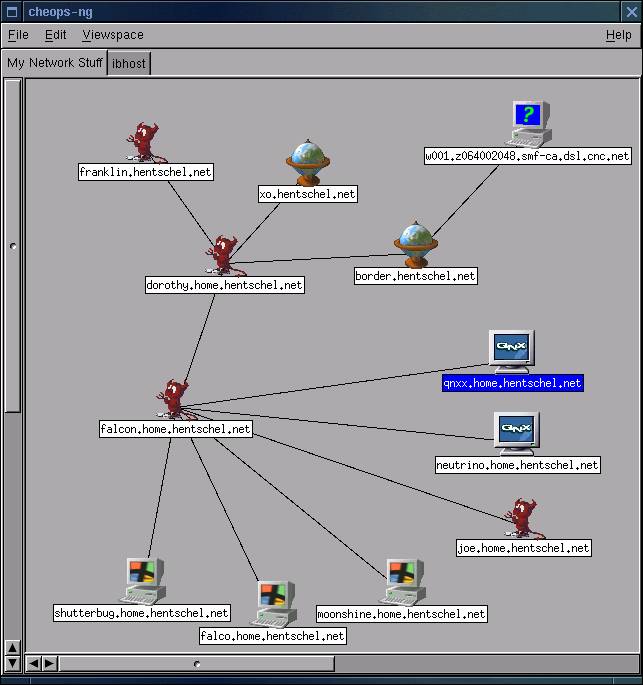This screenshot has height=685, width=643.
Task: Click the neutrino.home.hentschel.net label
Action: 518,465
